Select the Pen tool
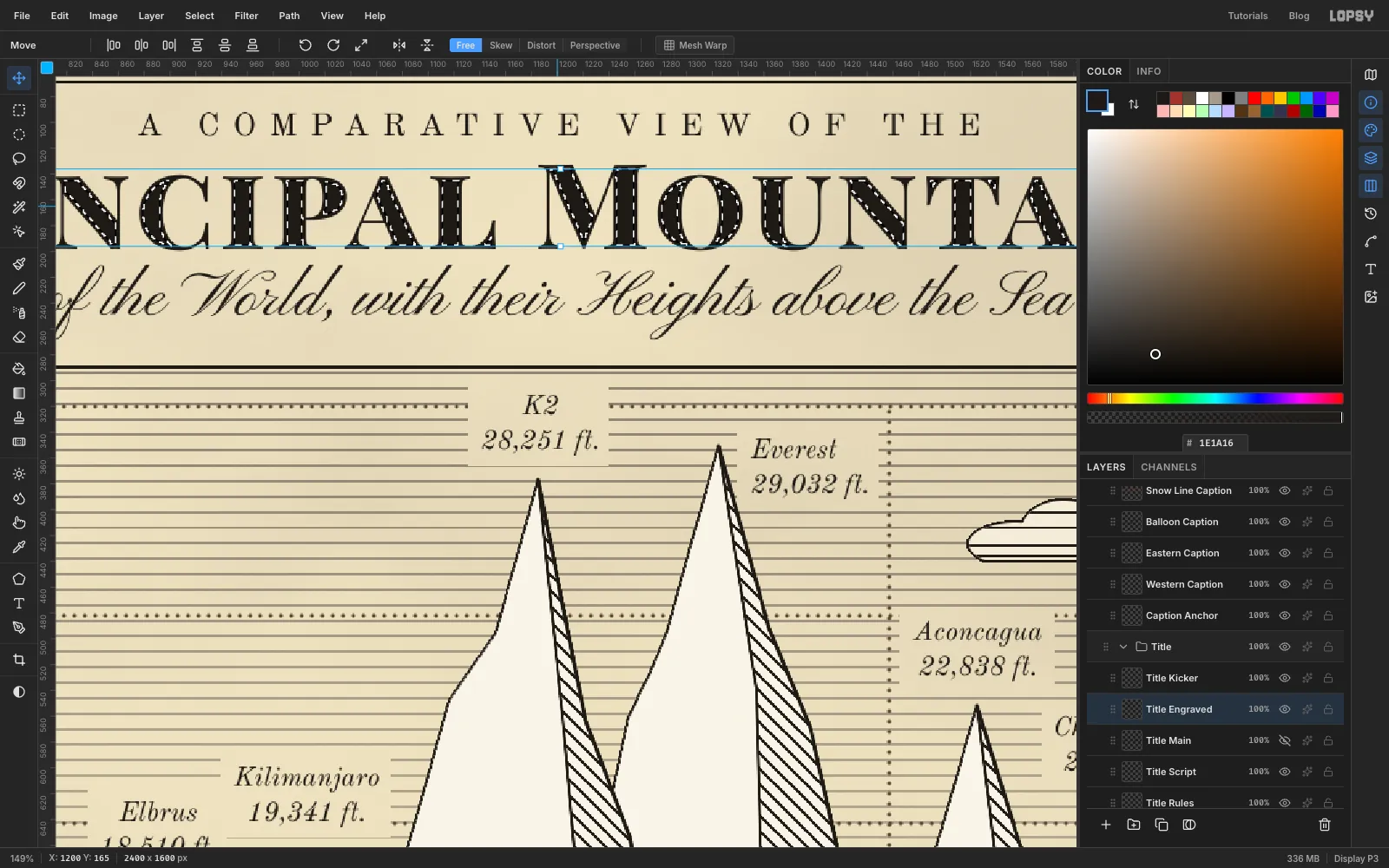The width and height of the screenshot is (1389, 868). click(x=19, y=628)
